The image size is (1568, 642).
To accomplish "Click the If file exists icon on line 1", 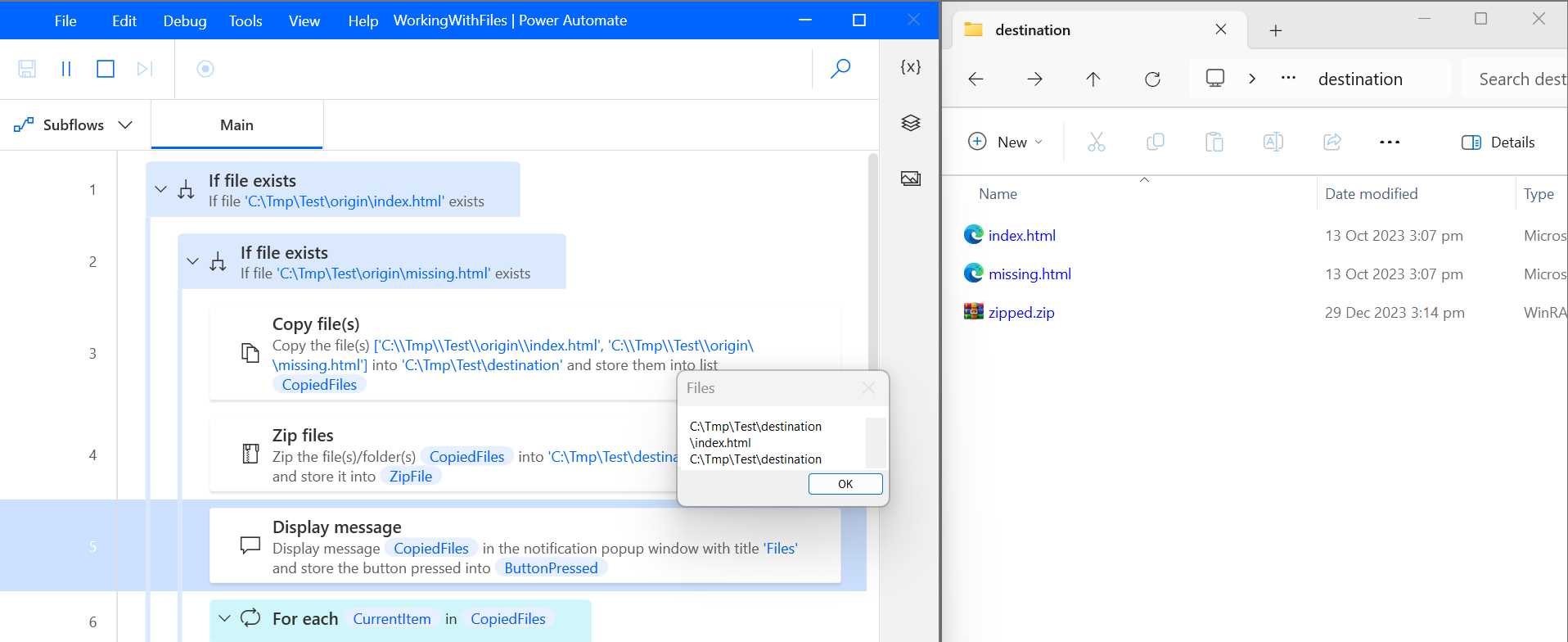I will coord(186,190).
